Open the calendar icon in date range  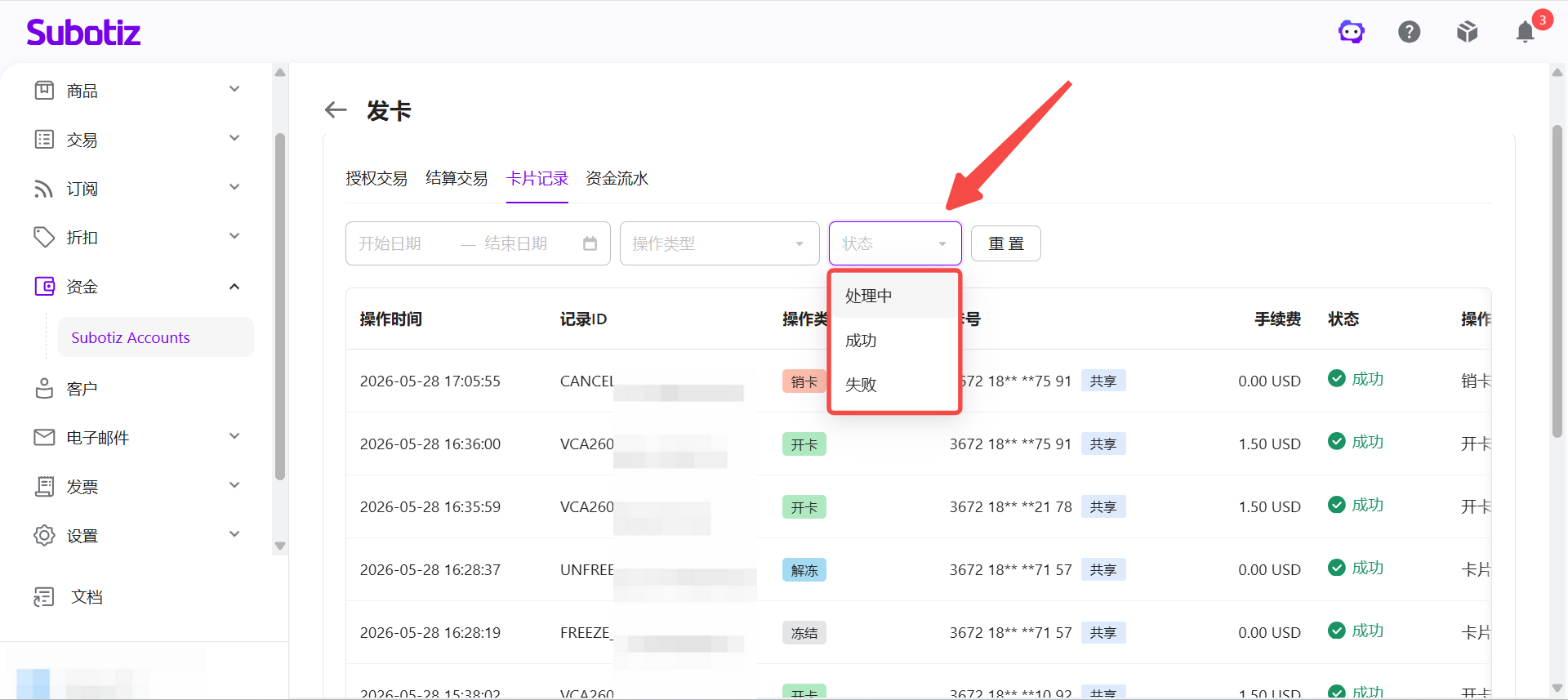pos(590,243)
